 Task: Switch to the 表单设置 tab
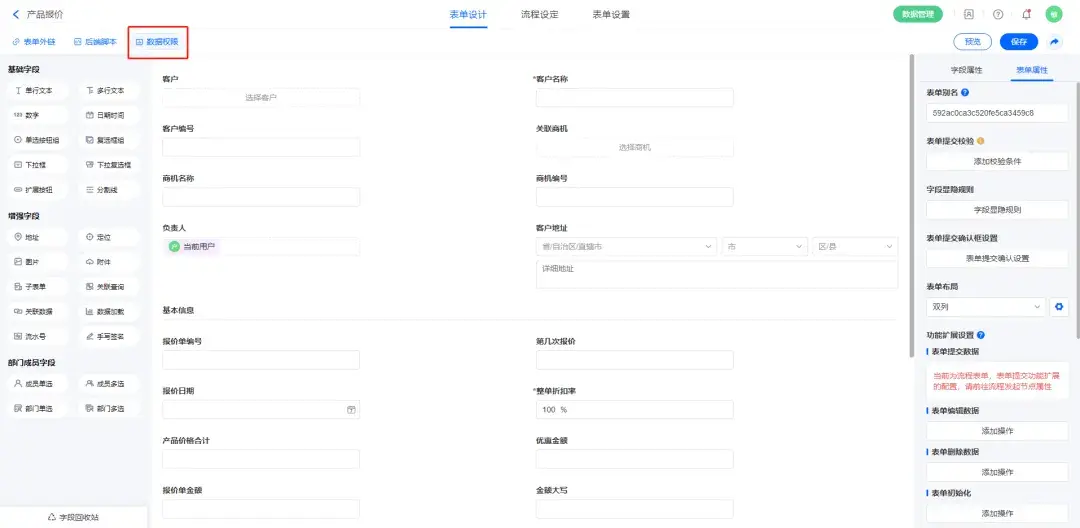tap(611, 14)
